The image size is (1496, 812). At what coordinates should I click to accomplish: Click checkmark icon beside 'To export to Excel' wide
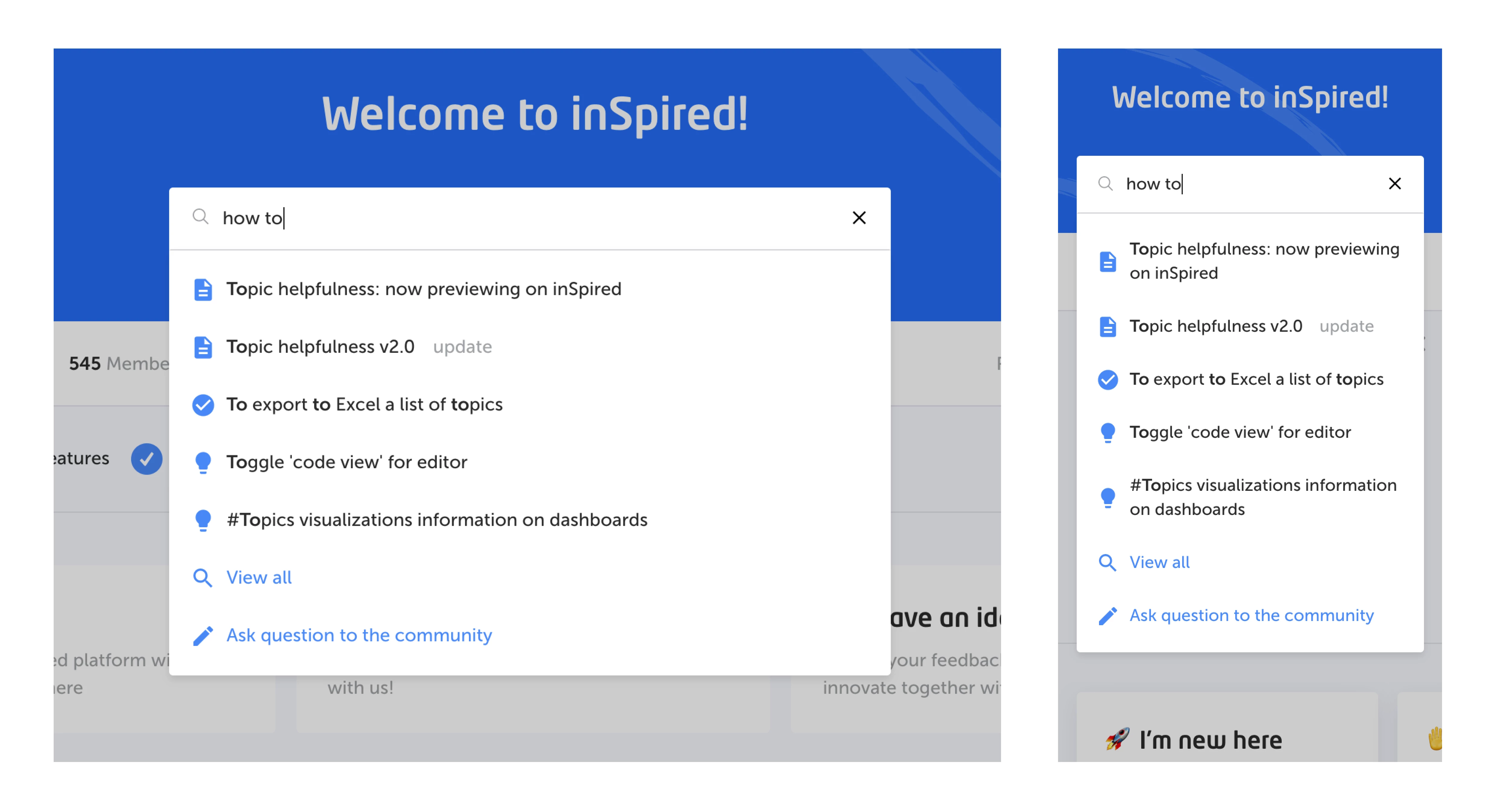[203, 405]
